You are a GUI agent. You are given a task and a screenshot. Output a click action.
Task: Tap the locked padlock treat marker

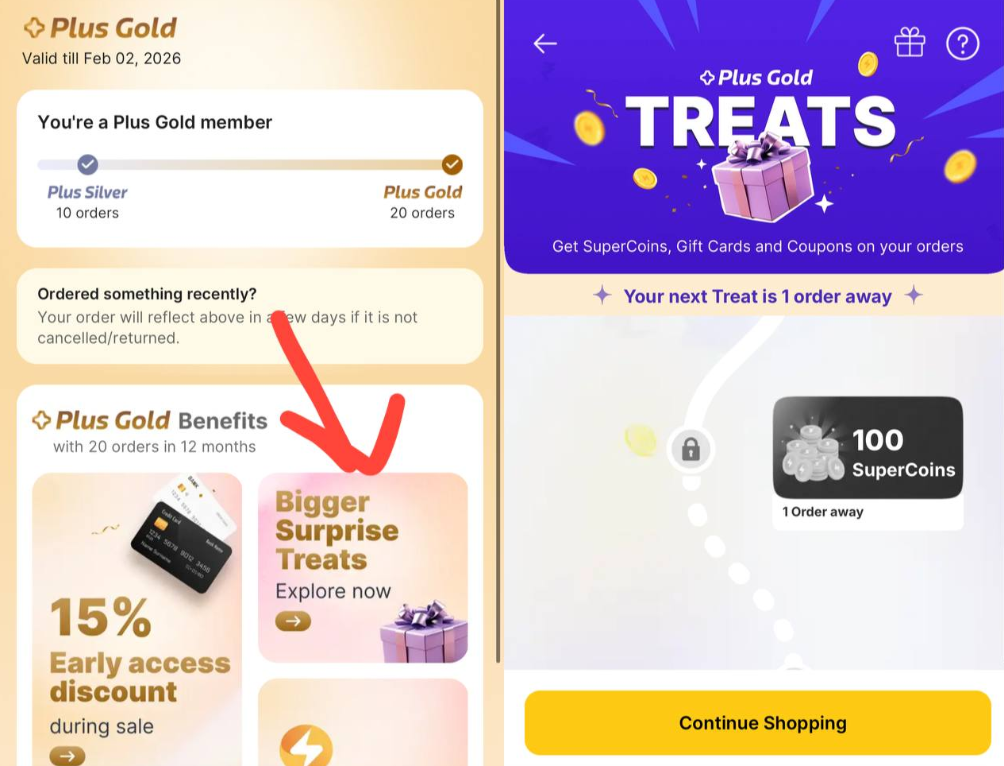(x=690, y=449)
